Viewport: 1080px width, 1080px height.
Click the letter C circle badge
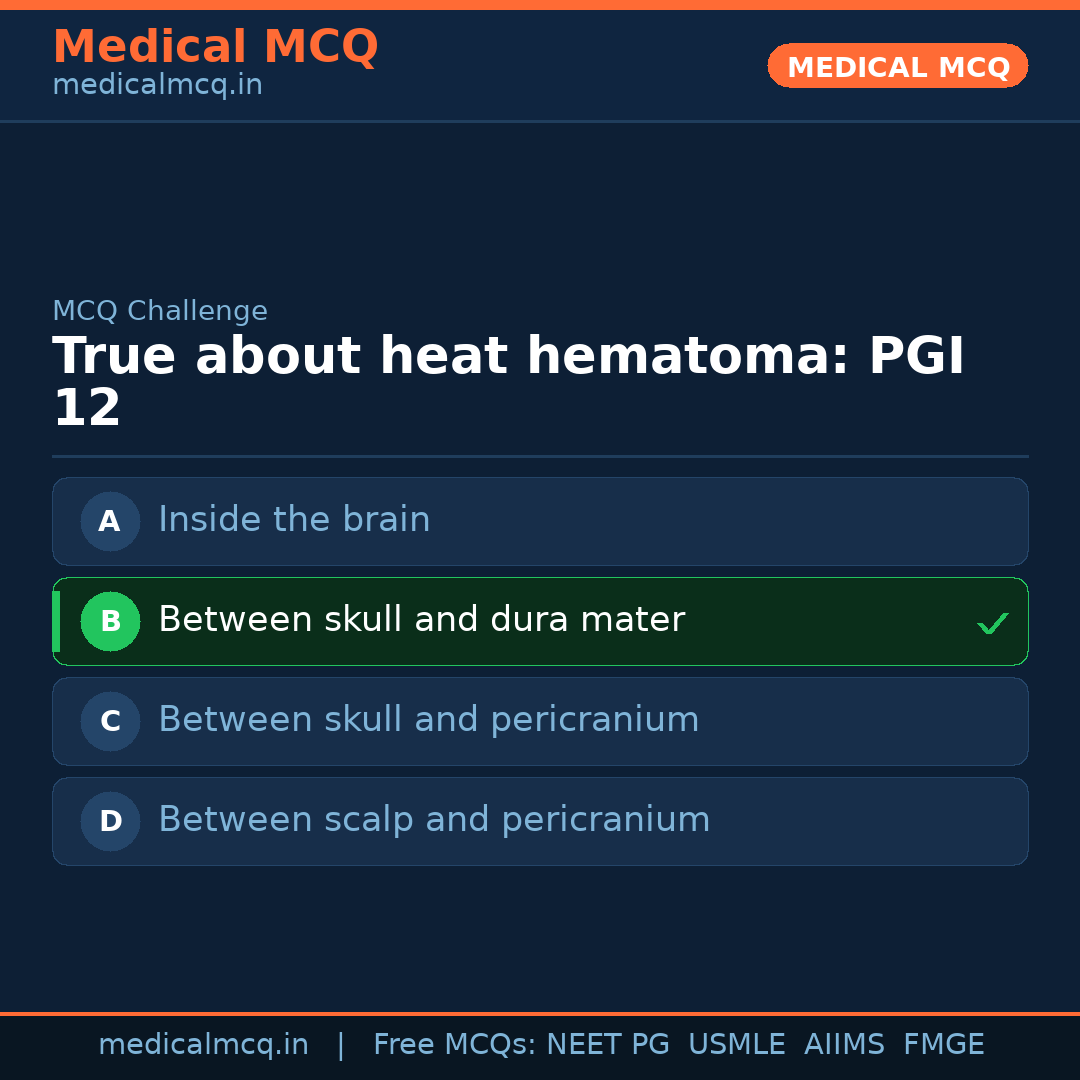(x=110, y=721)
